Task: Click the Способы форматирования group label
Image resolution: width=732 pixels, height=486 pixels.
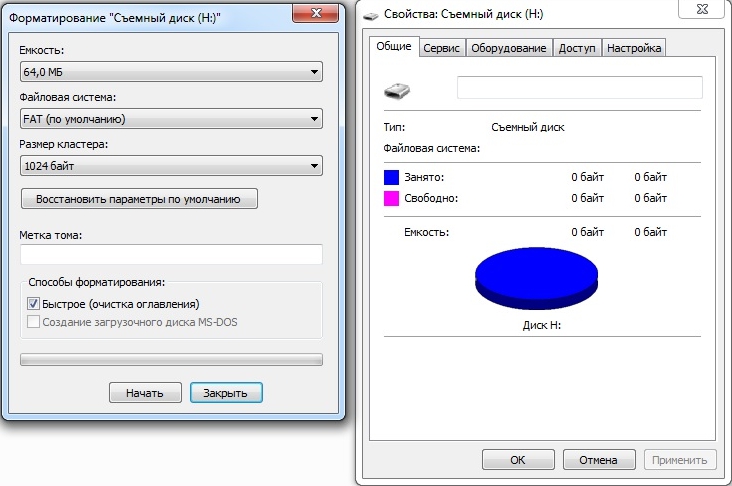Action: click(x=97, y=282)
